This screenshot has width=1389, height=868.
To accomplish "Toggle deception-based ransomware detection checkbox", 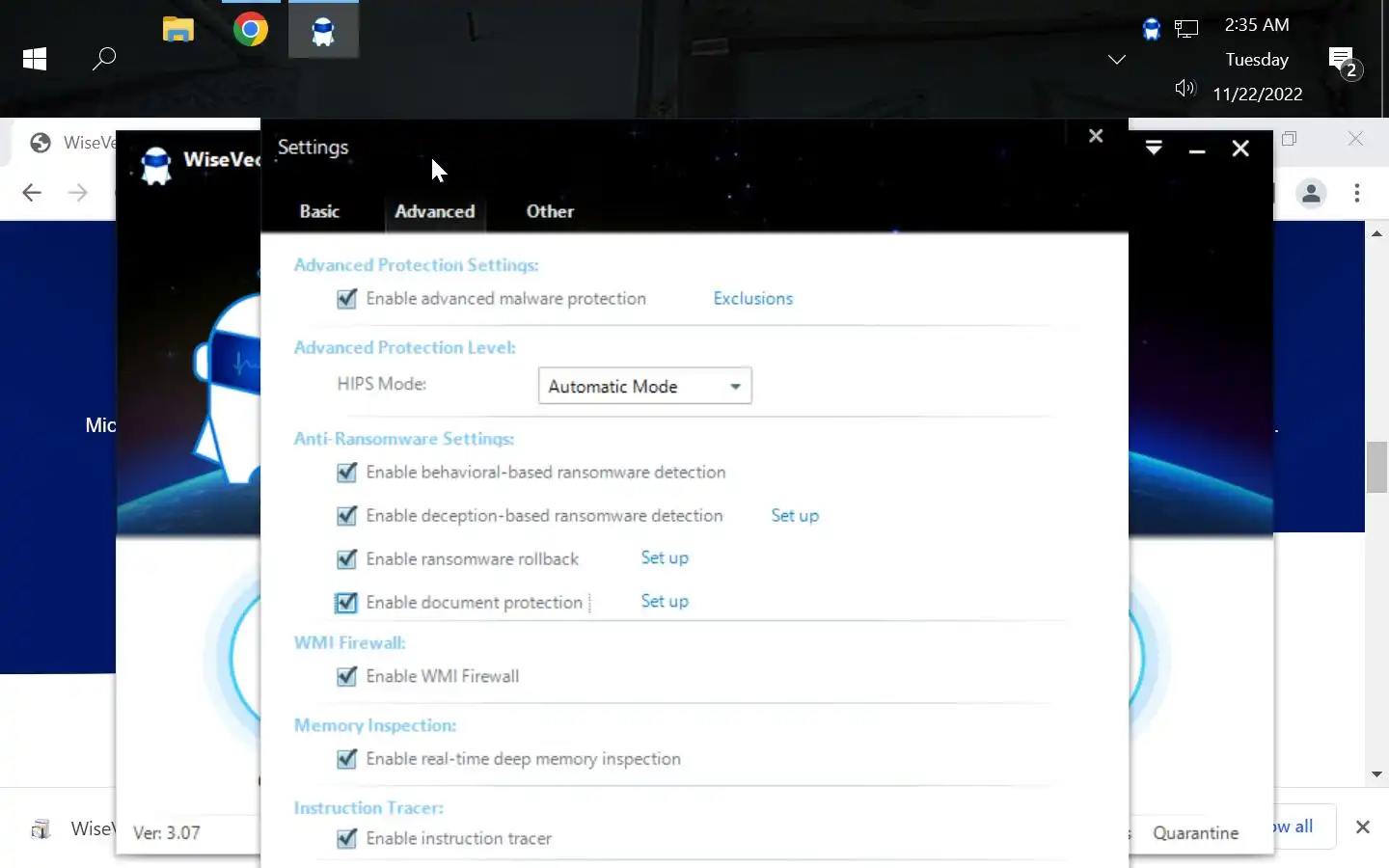I will [346, 516].
